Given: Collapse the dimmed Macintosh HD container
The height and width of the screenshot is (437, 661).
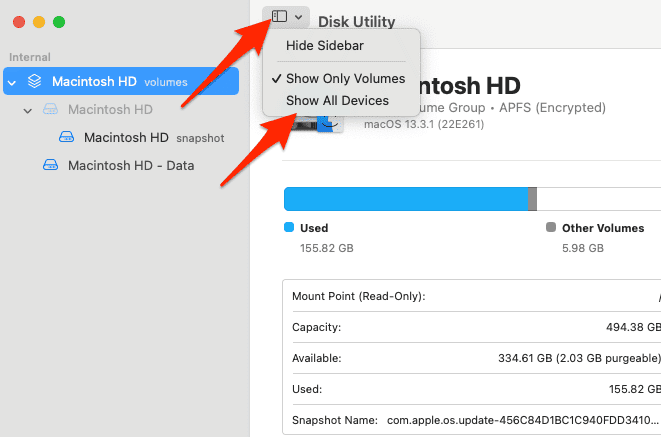Looking at the screenshot, I should 28,110.
